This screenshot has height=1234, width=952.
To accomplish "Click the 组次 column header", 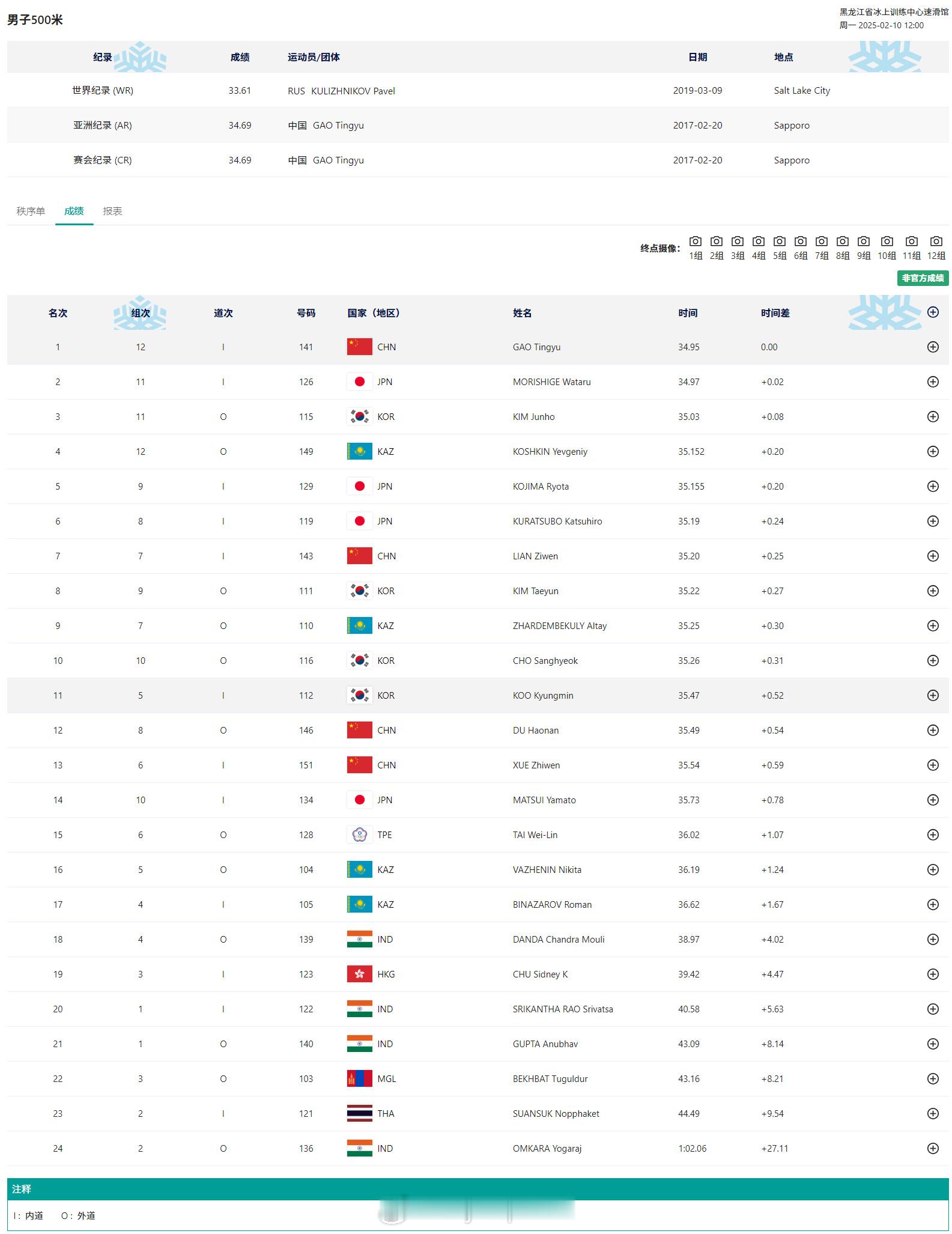I will pyautogui.click(x=141, y=313).
